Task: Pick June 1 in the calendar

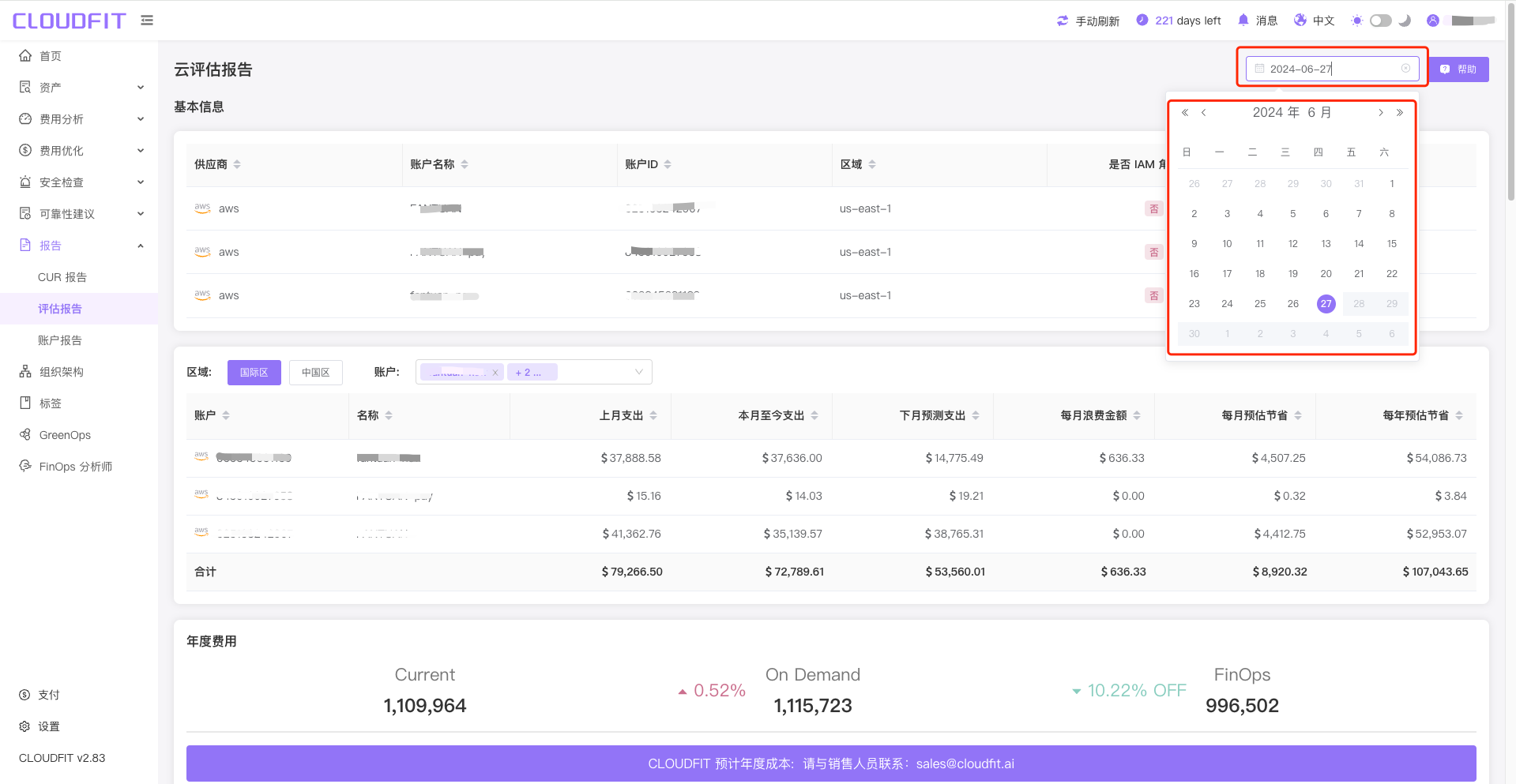Action: (x=1392, y=184)
